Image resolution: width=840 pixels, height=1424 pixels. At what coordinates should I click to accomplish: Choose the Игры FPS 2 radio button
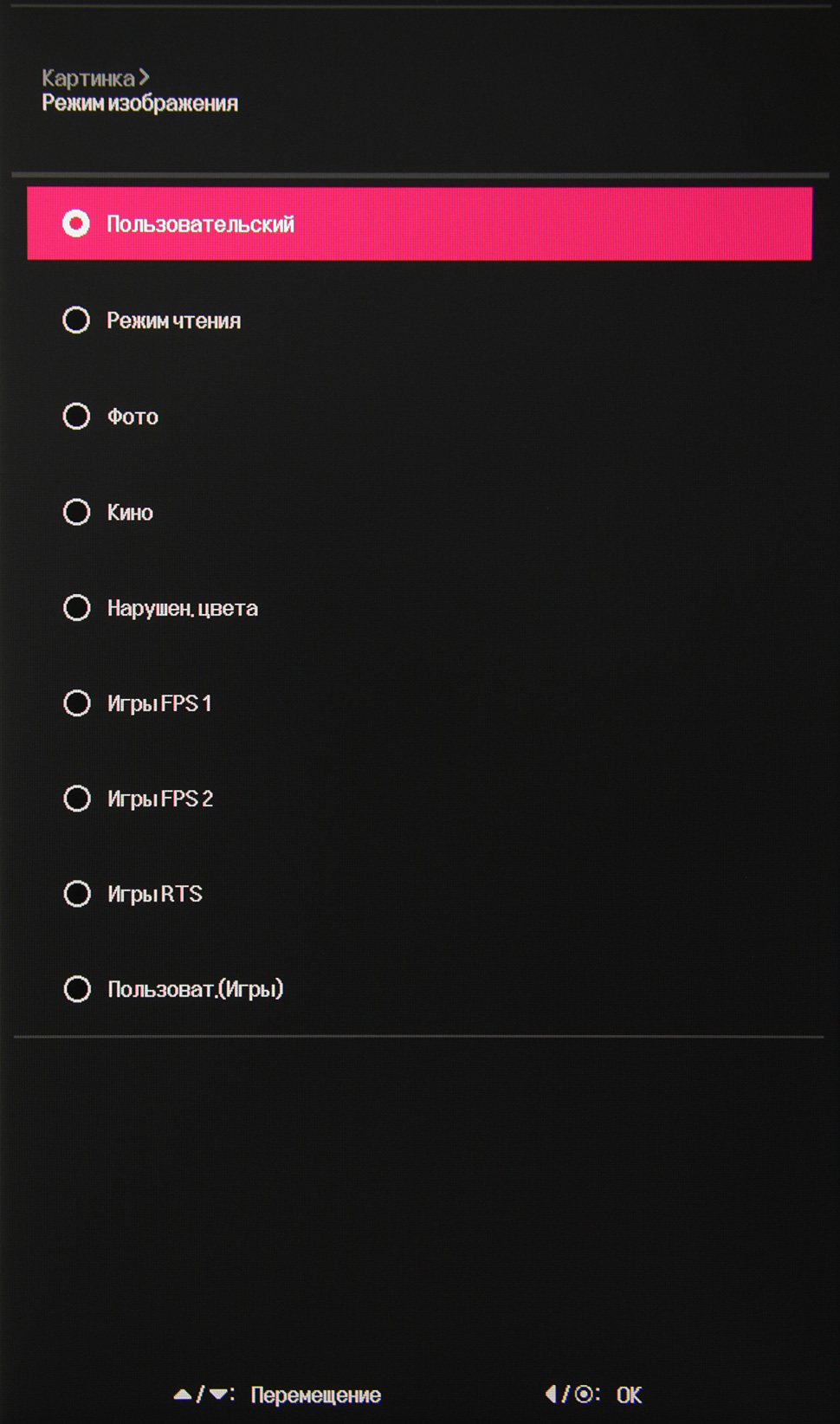click(x=76, y=799)
